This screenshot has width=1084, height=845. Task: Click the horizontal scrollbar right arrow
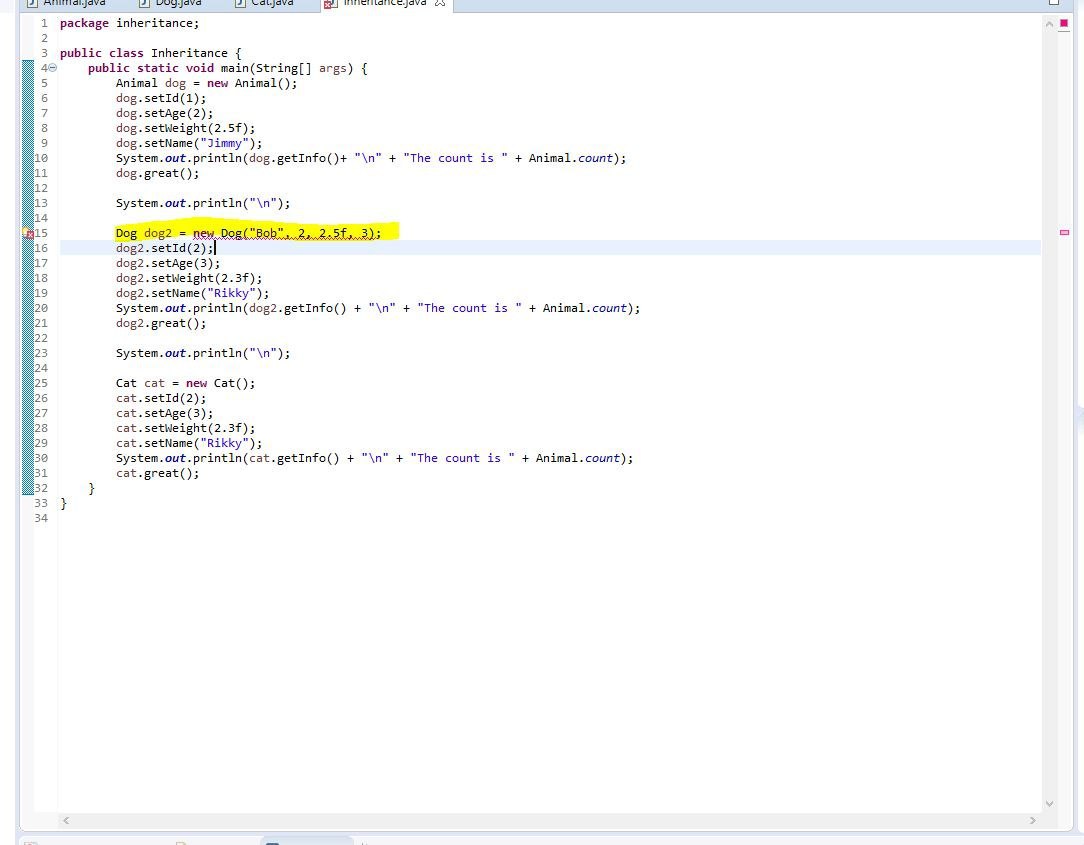[1033, 821]
